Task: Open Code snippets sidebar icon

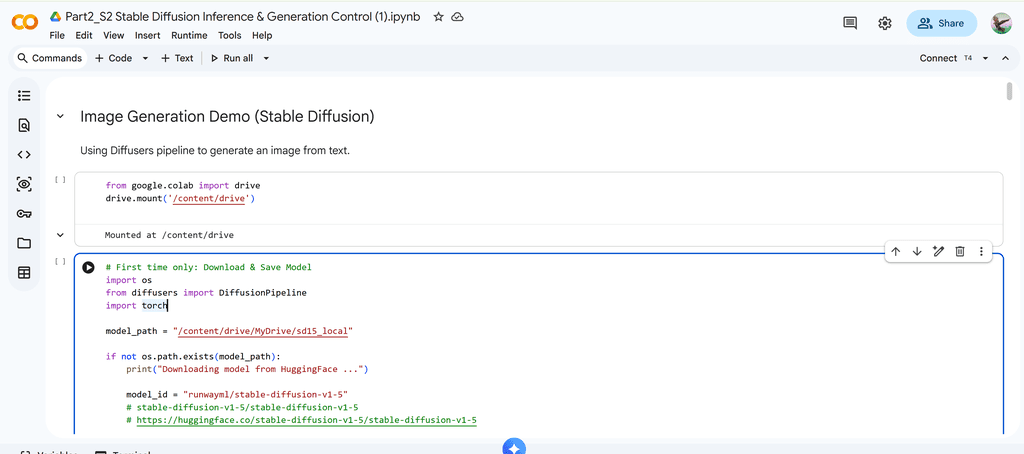Action: coord(24,155)
